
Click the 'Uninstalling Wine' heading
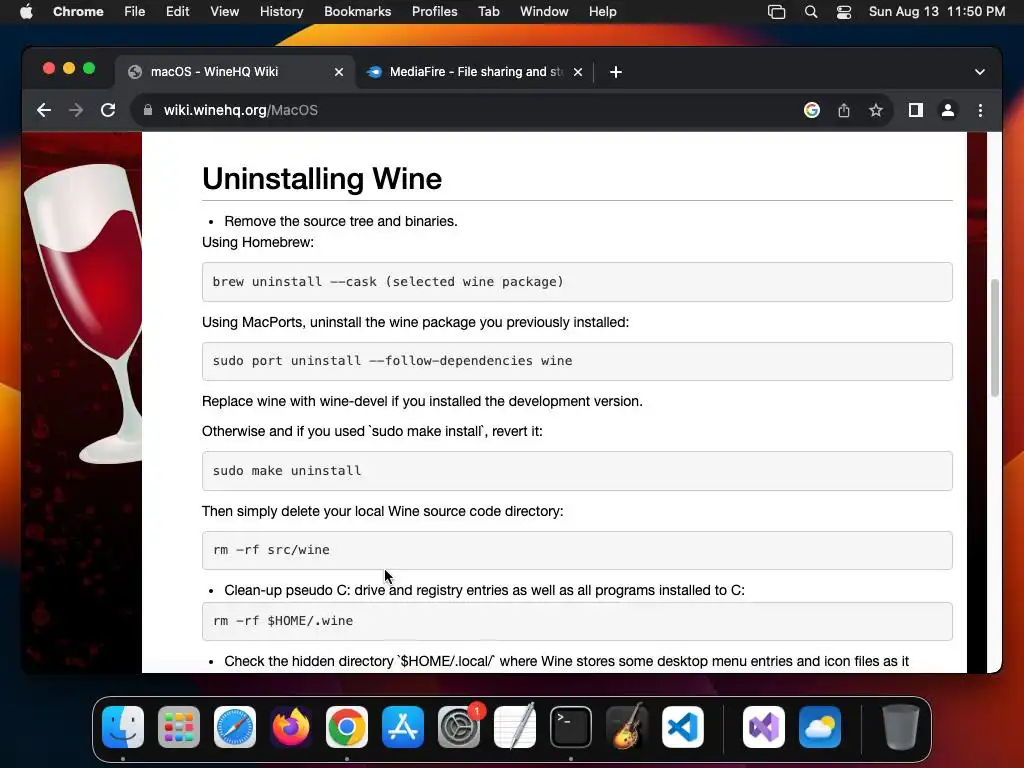pos(322,178)
